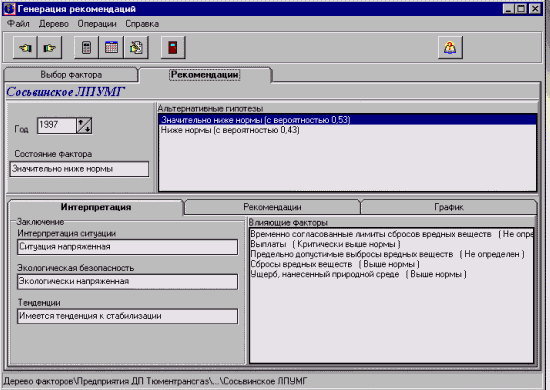Open the Справка menu
The height and width of the screenshot is (390, 550).
click(142, 24)
